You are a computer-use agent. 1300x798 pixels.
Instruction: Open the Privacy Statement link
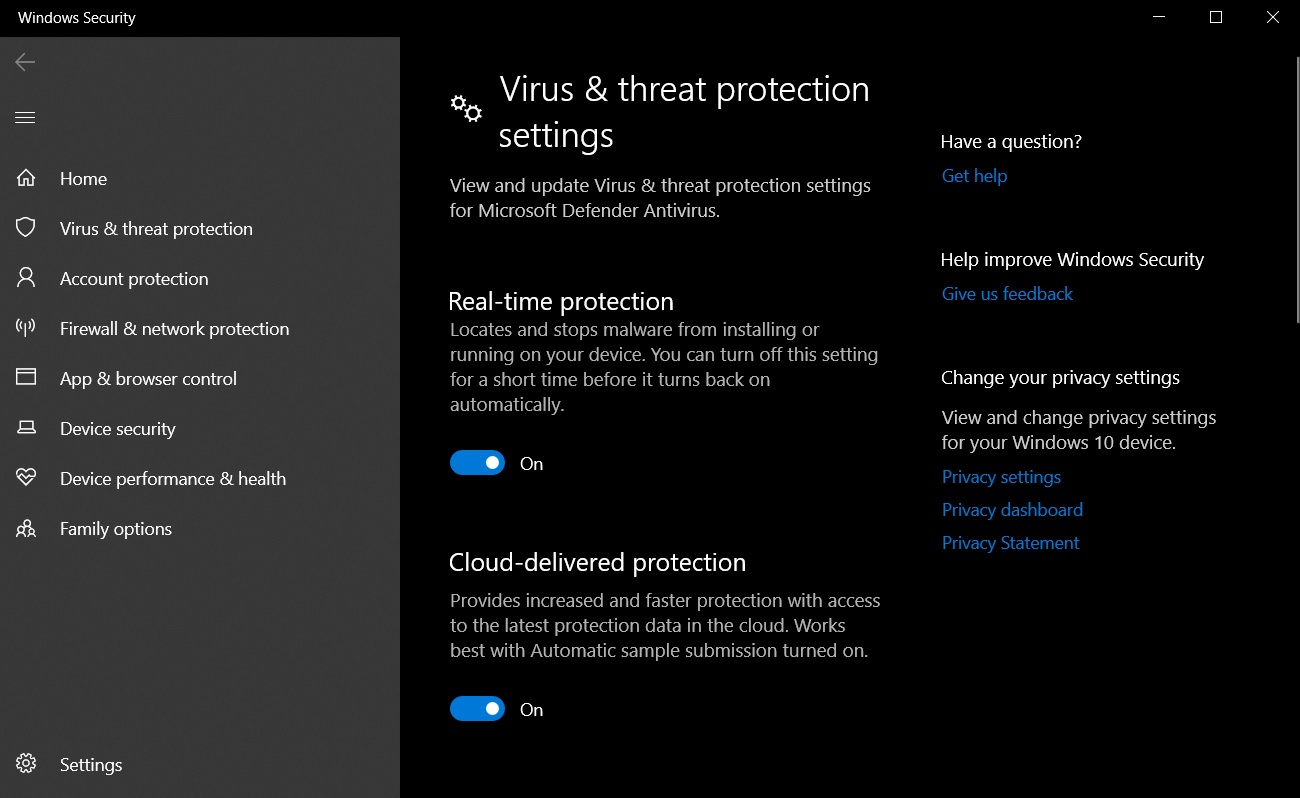pyautogui.click(x=1010, y=543)
